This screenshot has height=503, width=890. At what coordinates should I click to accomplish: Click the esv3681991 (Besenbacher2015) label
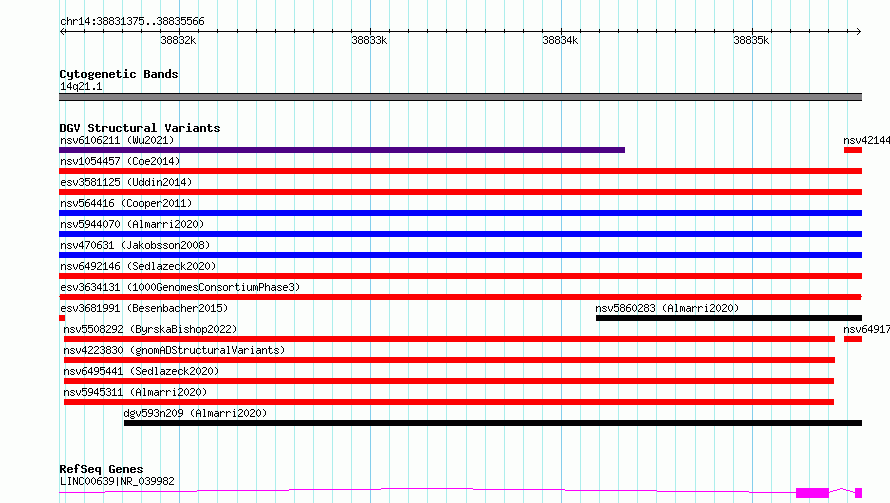coord(144,308)
